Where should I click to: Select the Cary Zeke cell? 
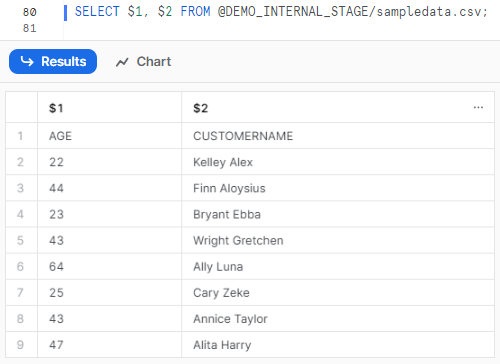(x=338, y=293)
